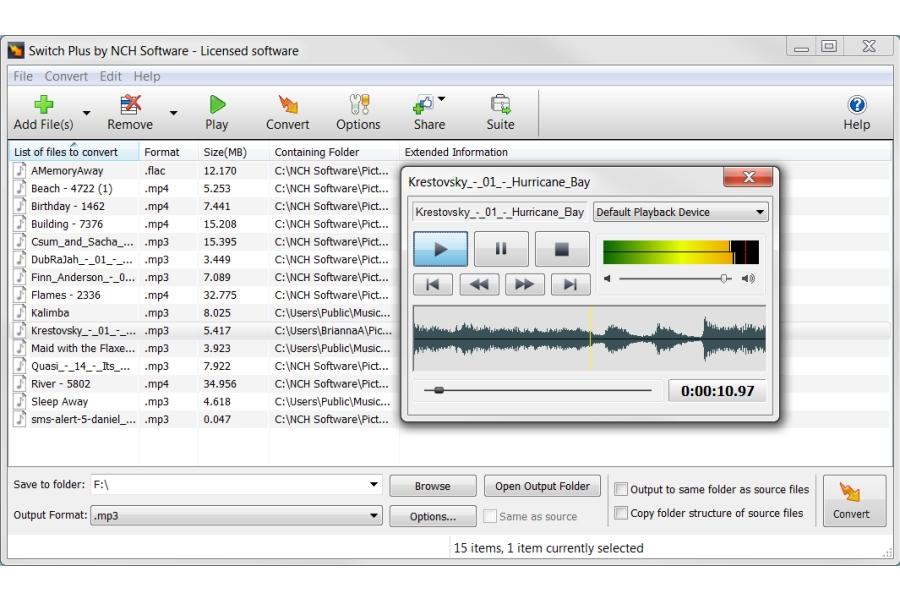This screenshot has width=900, height=600.
Task: Open the Suite toolbox icon
Action: tap(500, 104)
